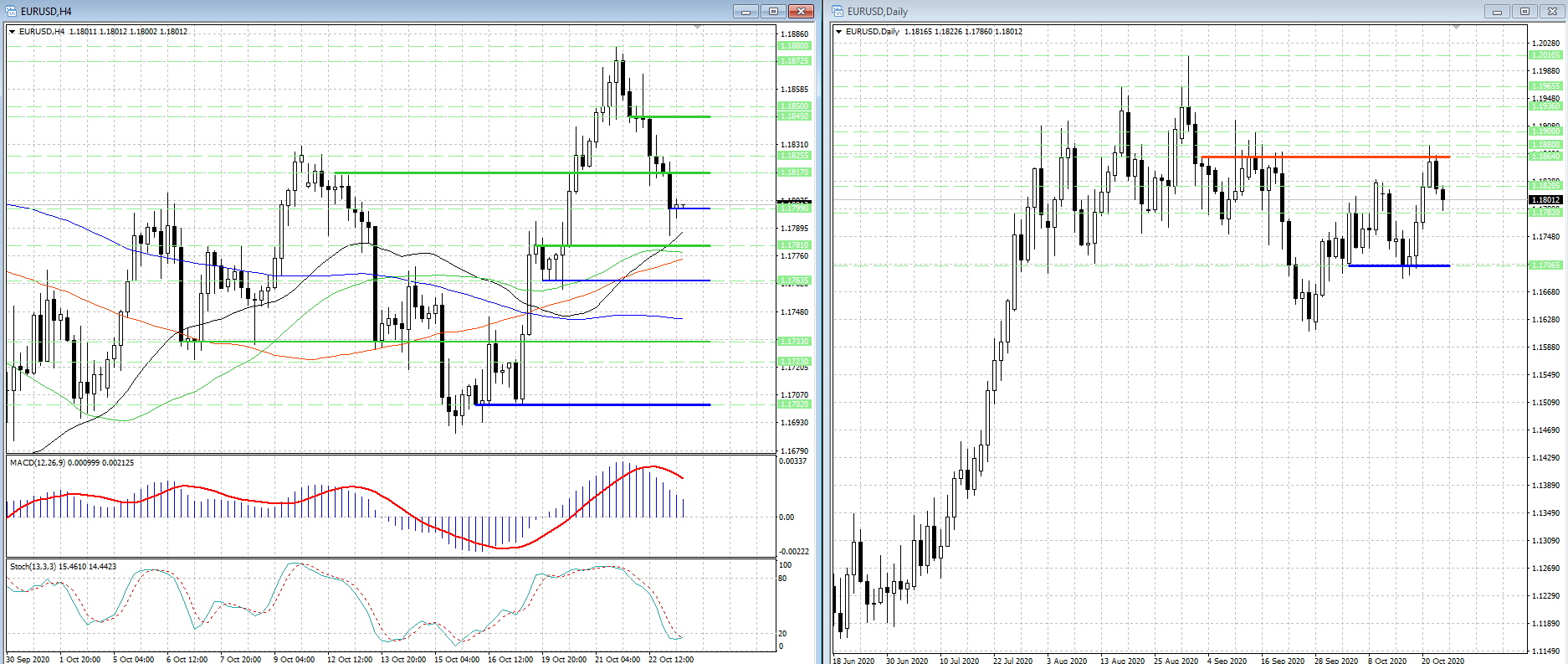Close the EURUSD,Daily chart window
This screenshot has height=664, width=1568.
[1552, 11]
